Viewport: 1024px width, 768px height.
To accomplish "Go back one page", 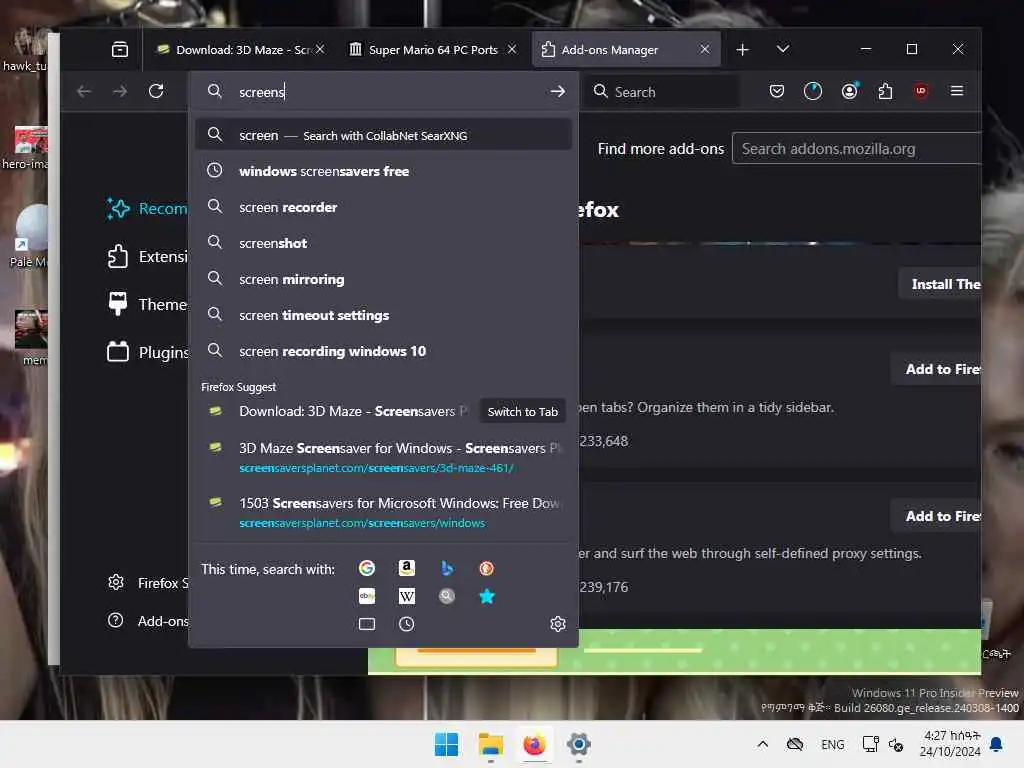I will 84,91.
